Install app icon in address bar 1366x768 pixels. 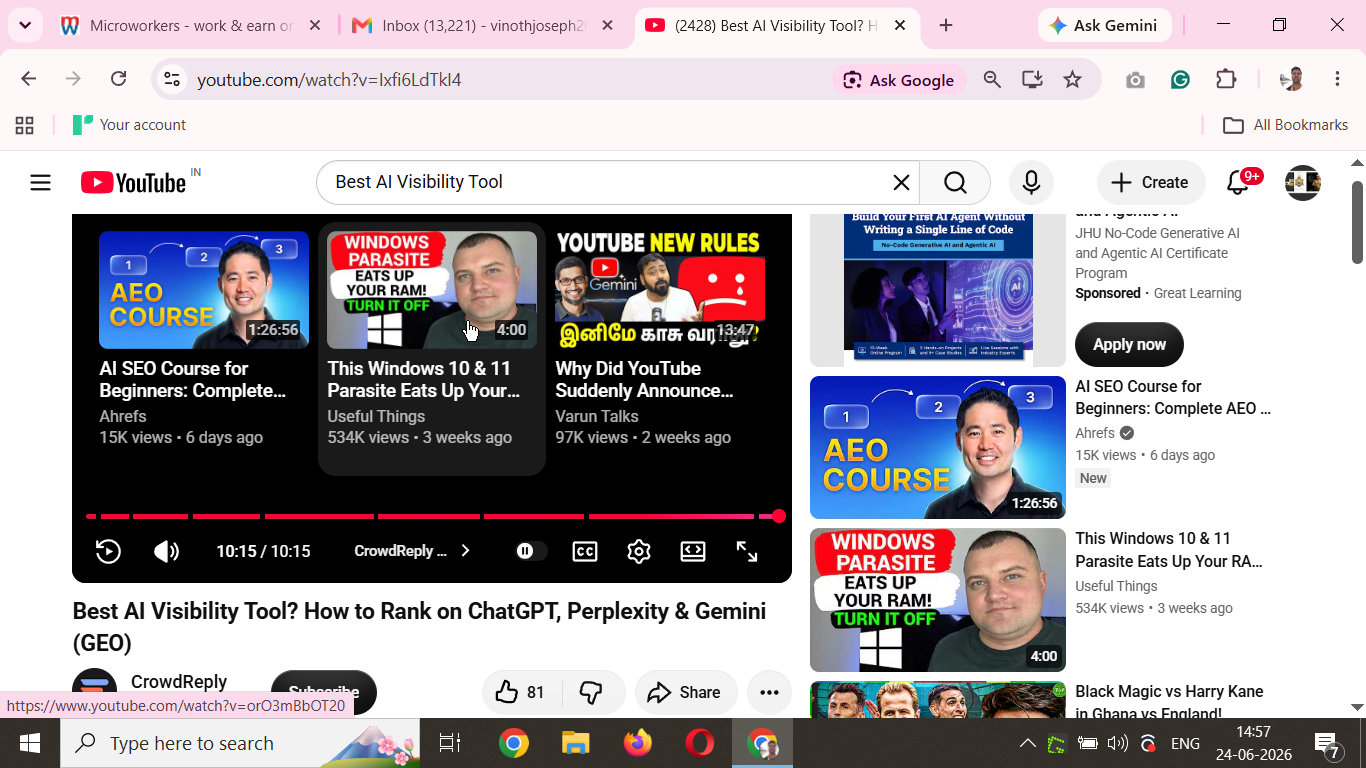(1032, 79)
